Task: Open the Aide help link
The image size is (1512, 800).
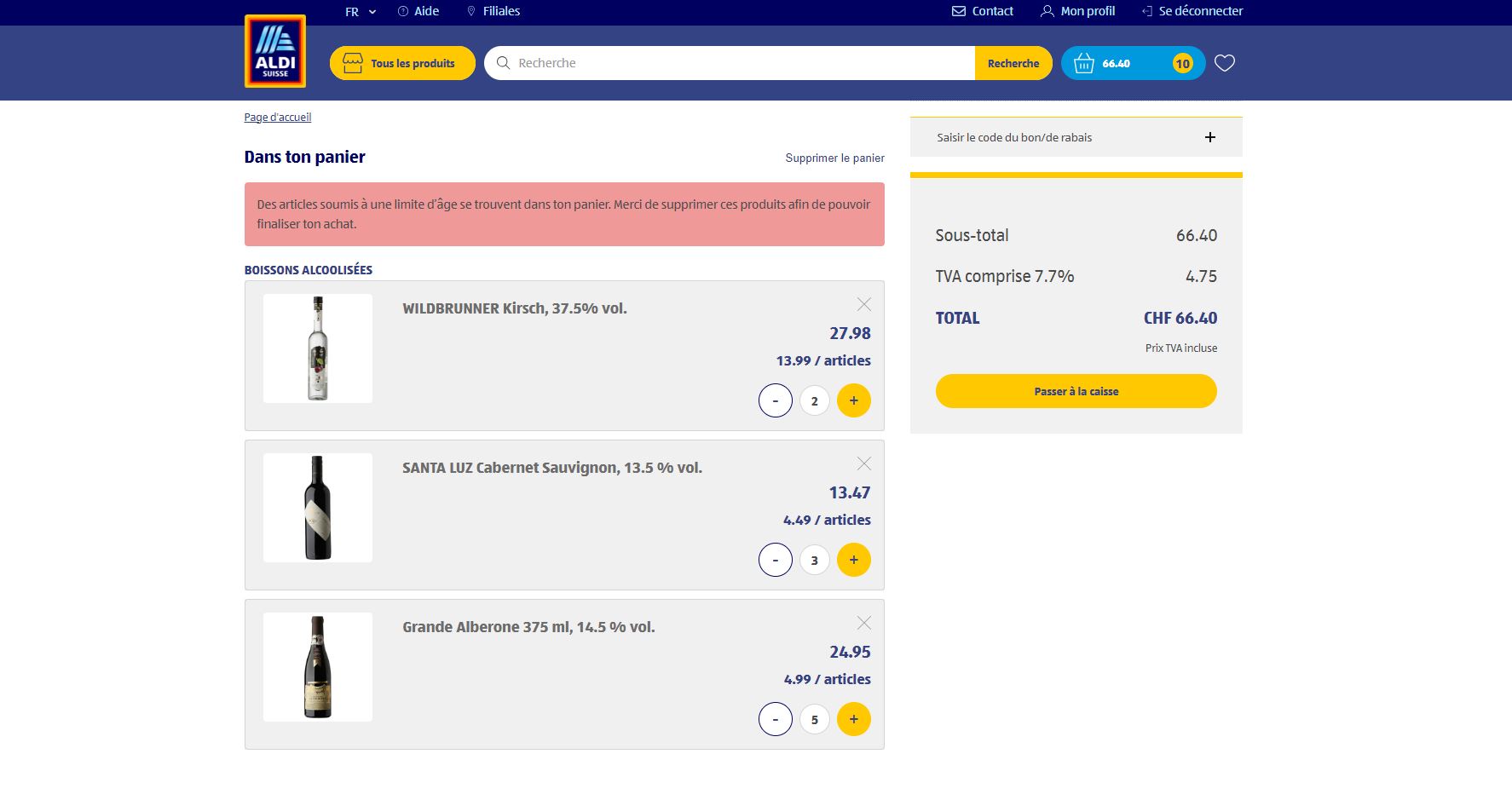Action: click(418, 11)
